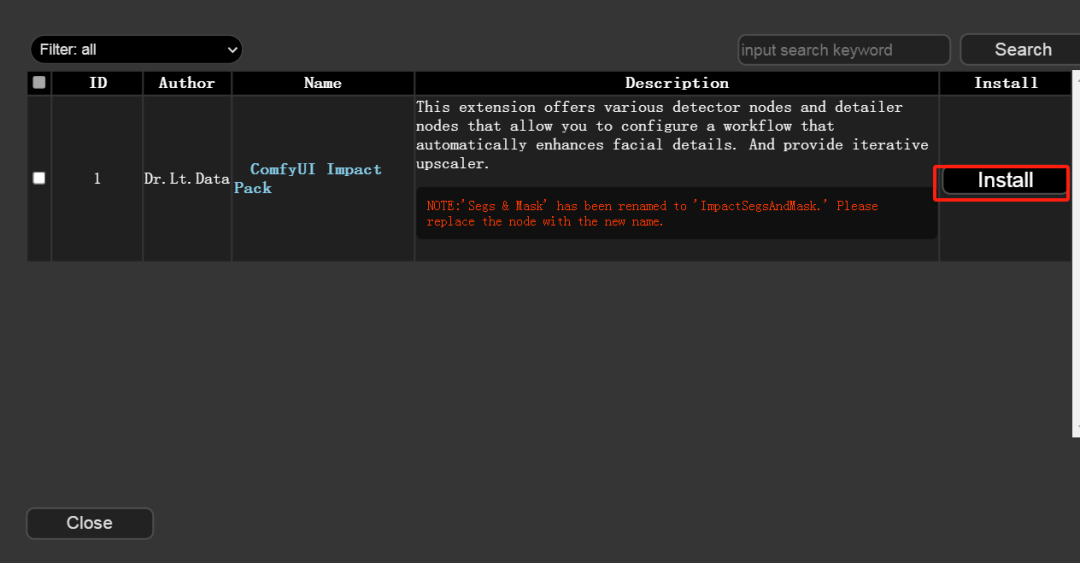
Task: Close the manager dialog
Action: point(90,523)
